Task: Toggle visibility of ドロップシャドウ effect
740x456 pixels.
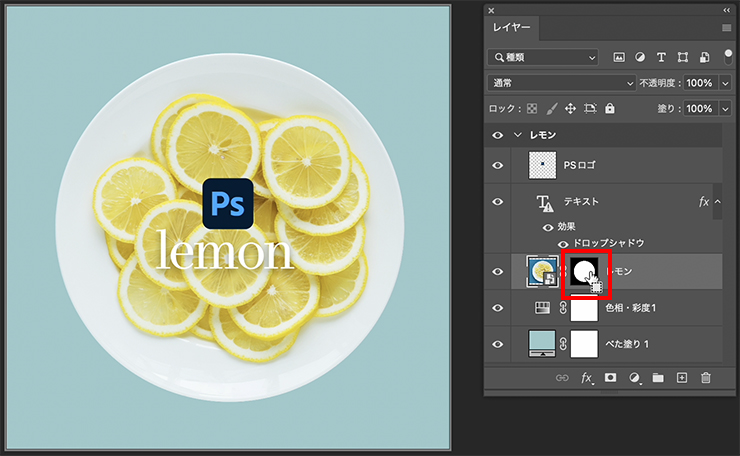Action: 562,243
